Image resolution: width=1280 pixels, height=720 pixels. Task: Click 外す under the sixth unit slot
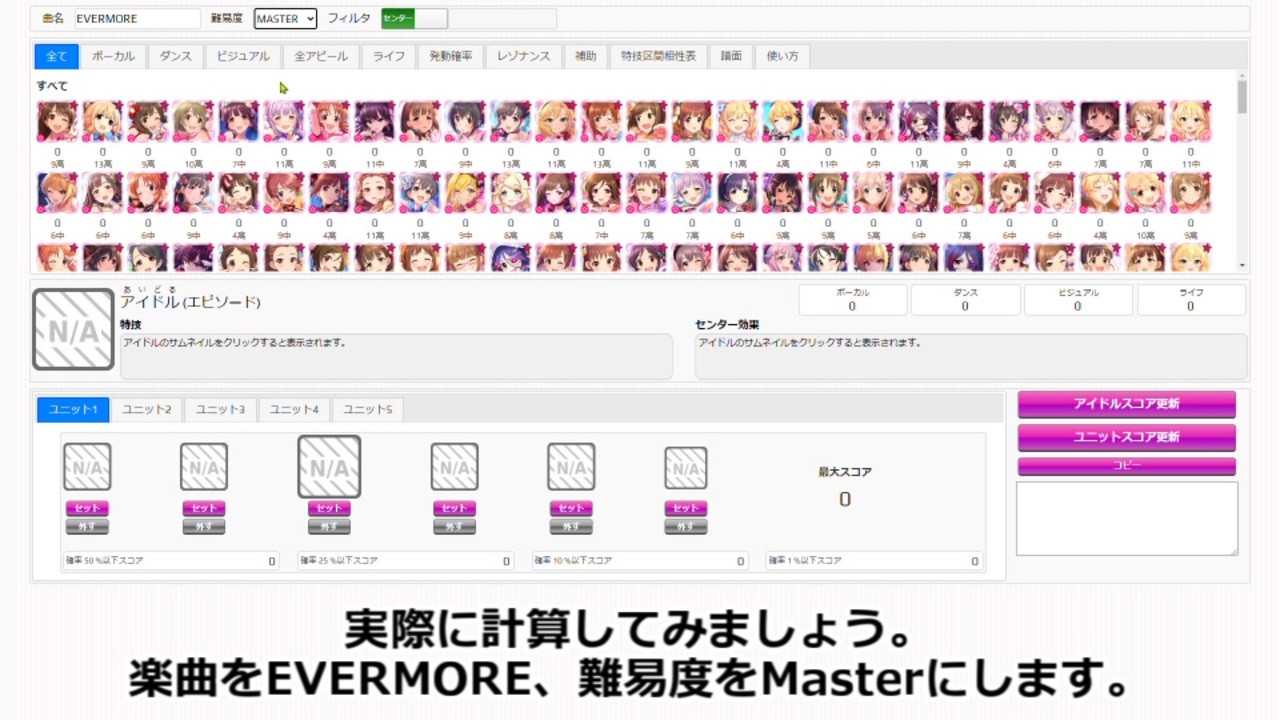pos(686,527)
